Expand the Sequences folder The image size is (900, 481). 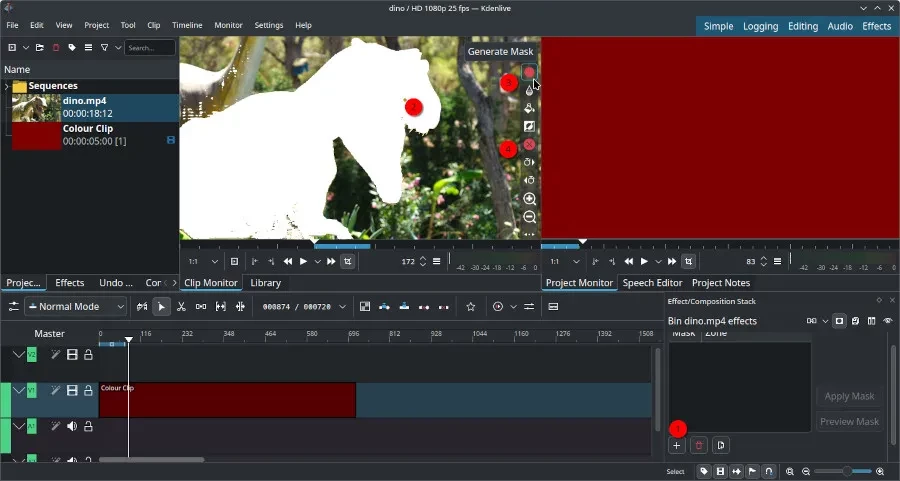[7, 87]
